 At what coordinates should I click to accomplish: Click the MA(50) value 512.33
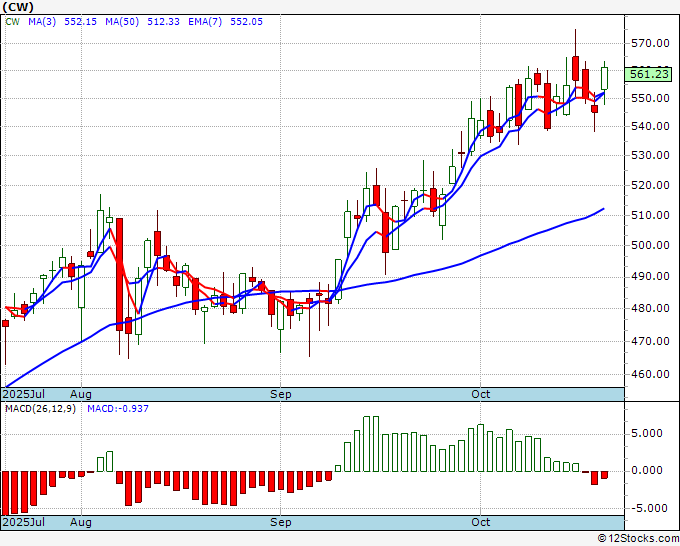[163, 22]
